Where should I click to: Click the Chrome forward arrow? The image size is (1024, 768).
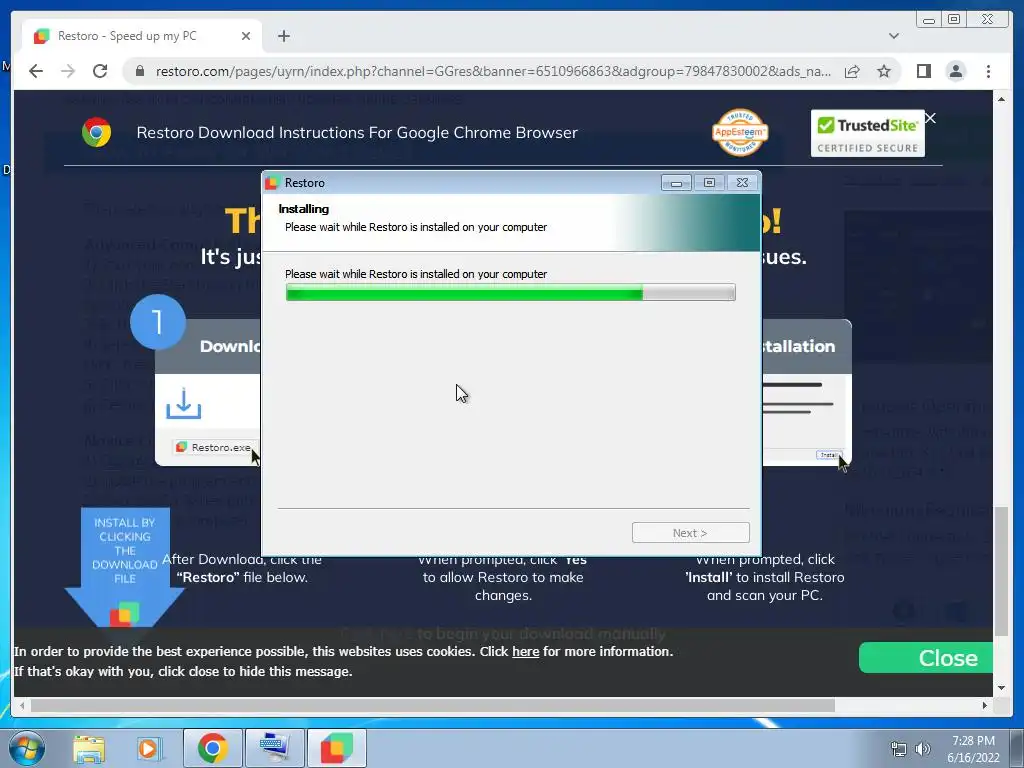pyautogui.click(x=68, y=71)
